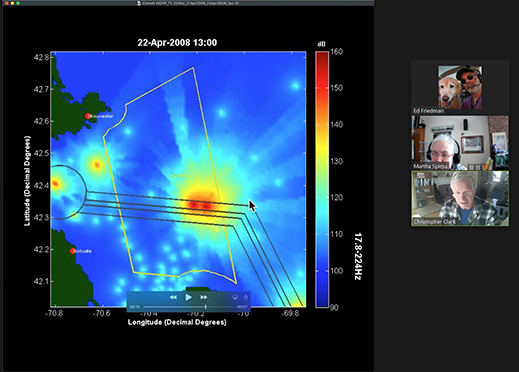
Task: Click the elapsed time label on the scrubber
Action: coord(134,307)
